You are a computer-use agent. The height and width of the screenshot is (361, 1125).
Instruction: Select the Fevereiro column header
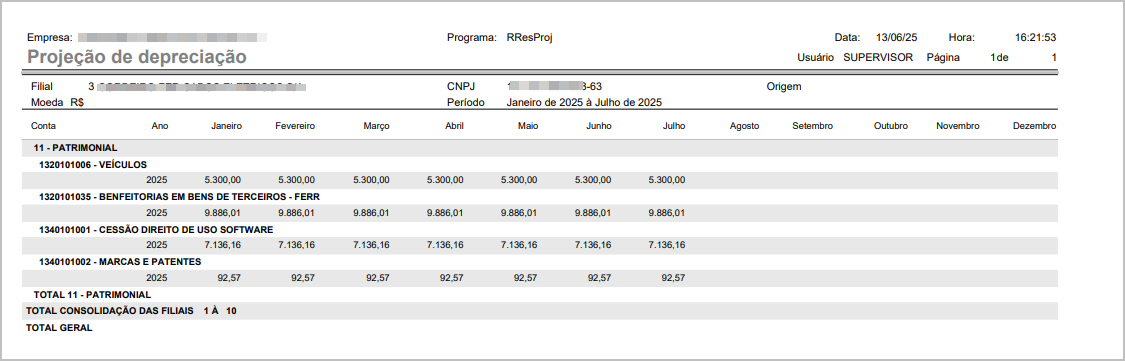[295, 126]
